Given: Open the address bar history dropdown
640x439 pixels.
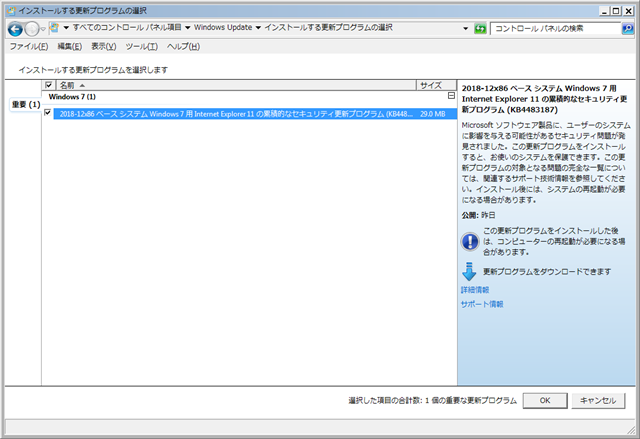Looking at the screenshot, I should pos(465,29).
